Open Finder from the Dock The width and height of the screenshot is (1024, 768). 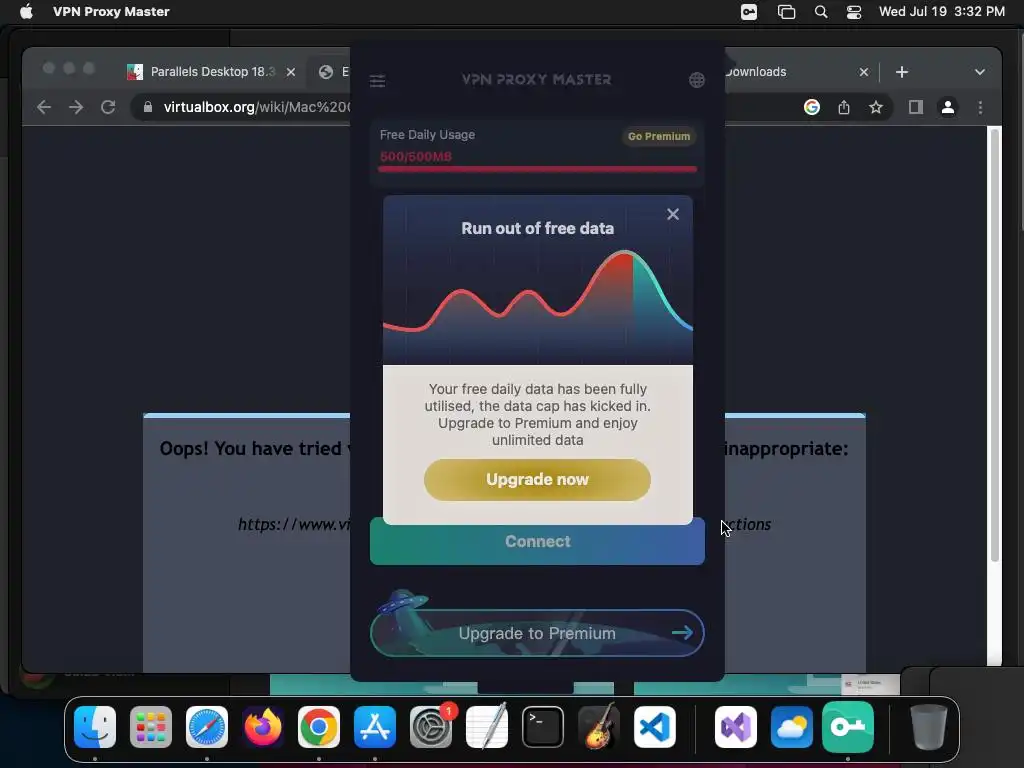[95, 727]
